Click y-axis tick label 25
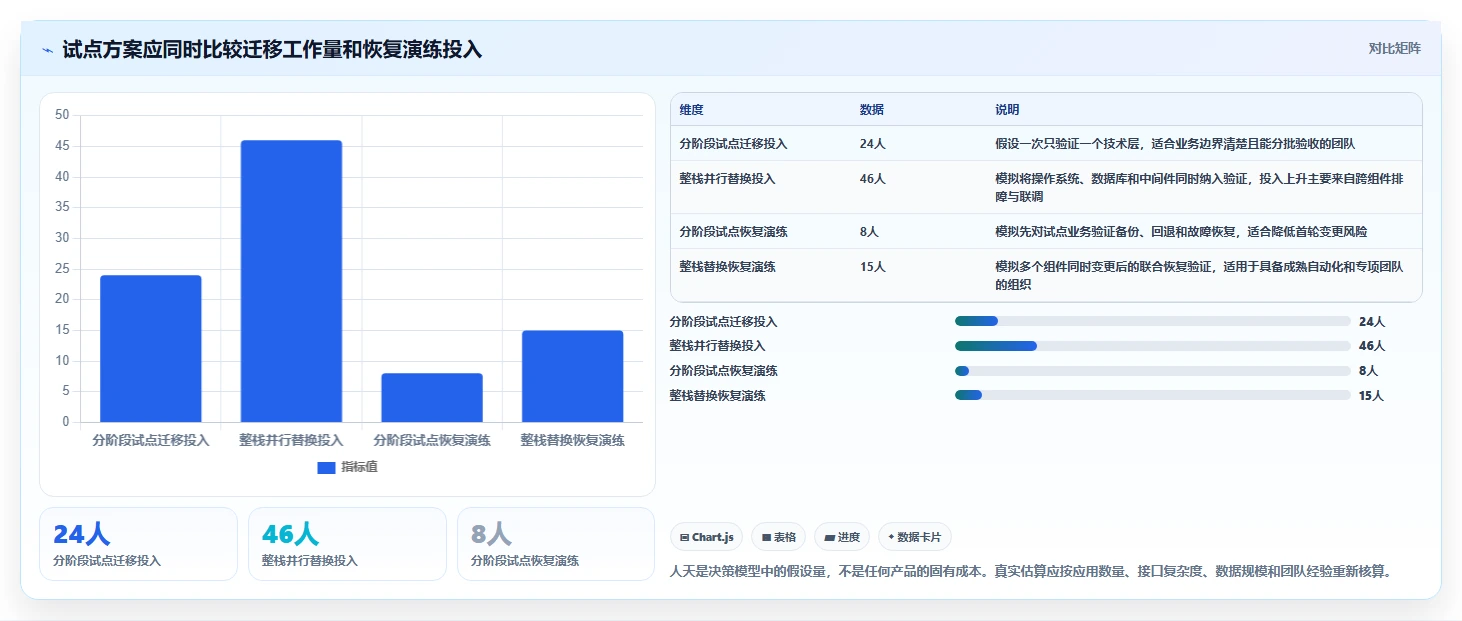Screen dimensions: 1462x621 click(x=62, y=269)
